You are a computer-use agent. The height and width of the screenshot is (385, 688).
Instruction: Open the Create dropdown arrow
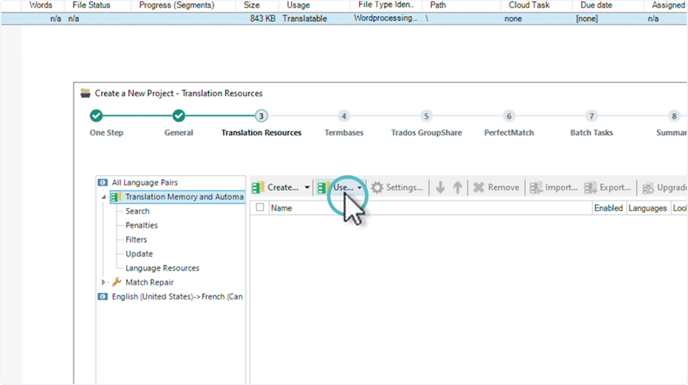307,187
